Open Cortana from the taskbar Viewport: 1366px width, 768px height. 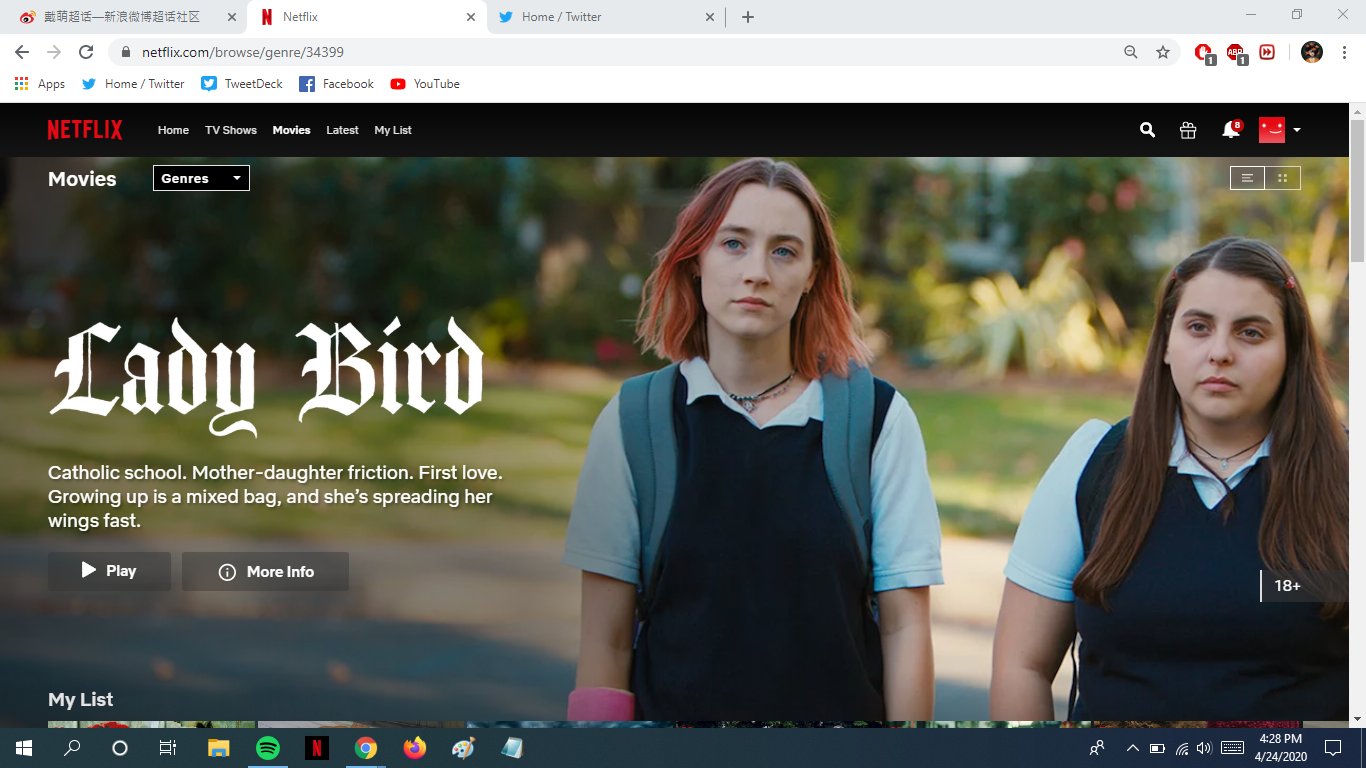120,747
